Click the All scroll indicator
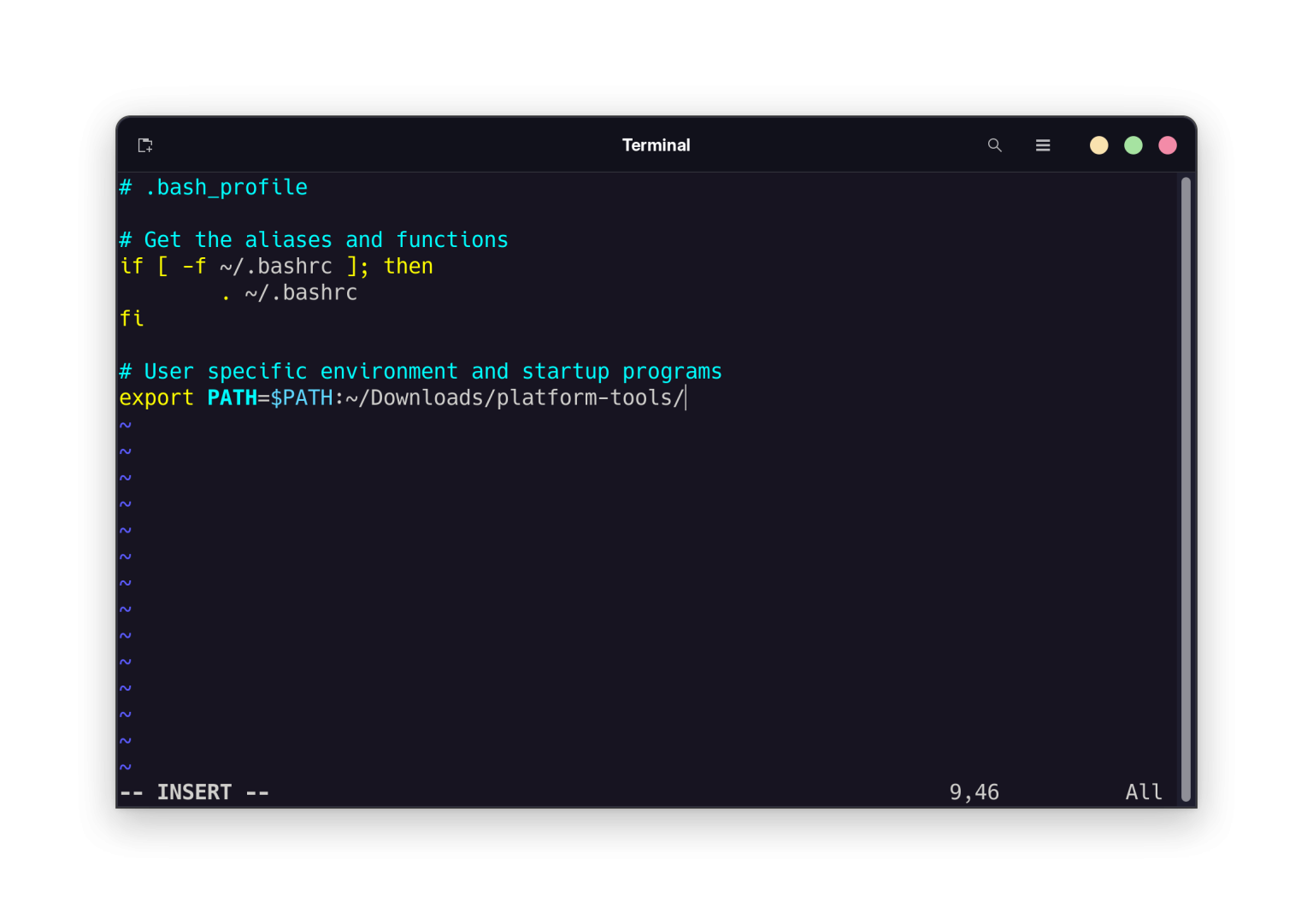The image size is (1313, 924). 1143,792
